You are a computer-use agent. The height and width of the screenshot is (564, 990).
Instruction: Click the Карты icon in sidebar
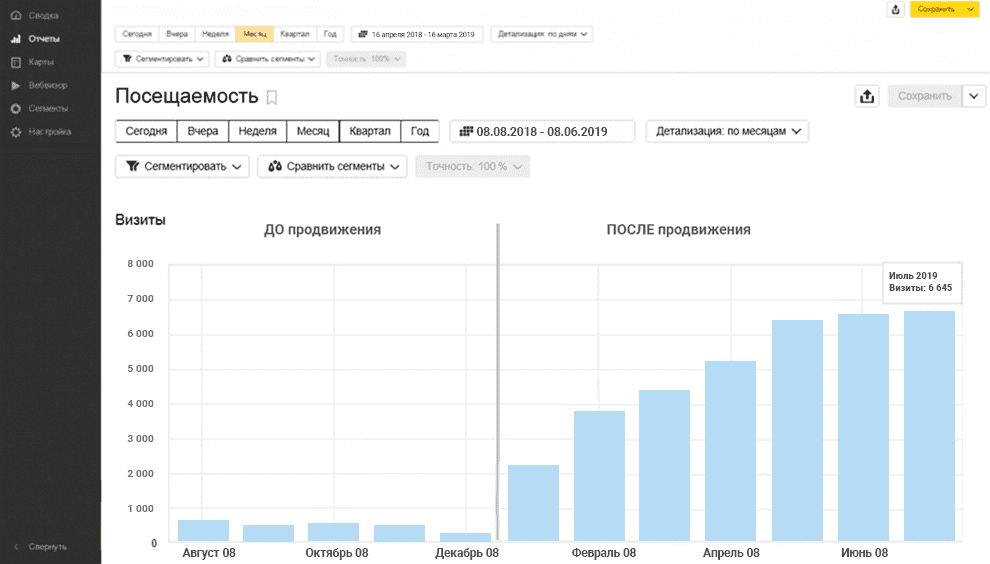click(x=16, y=62)
